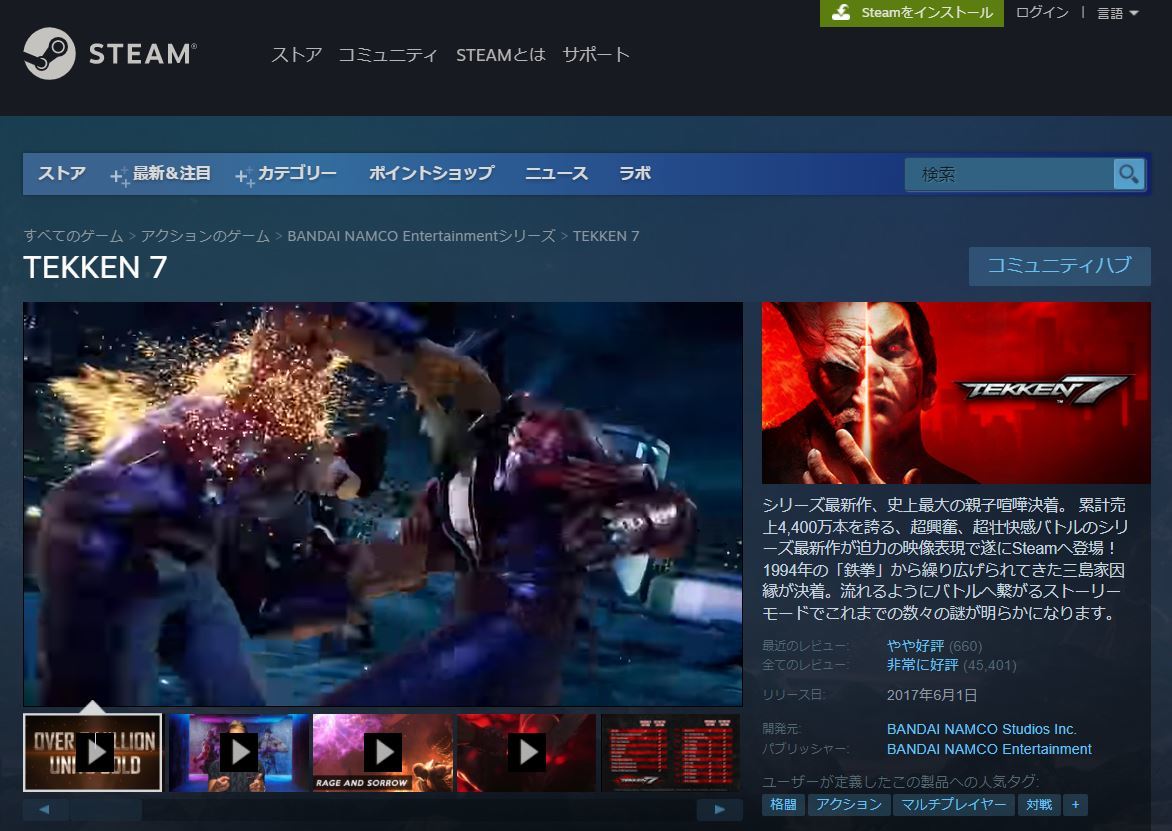
Task: Select the 対戦 tag
Action: (x=1039, y=805)
